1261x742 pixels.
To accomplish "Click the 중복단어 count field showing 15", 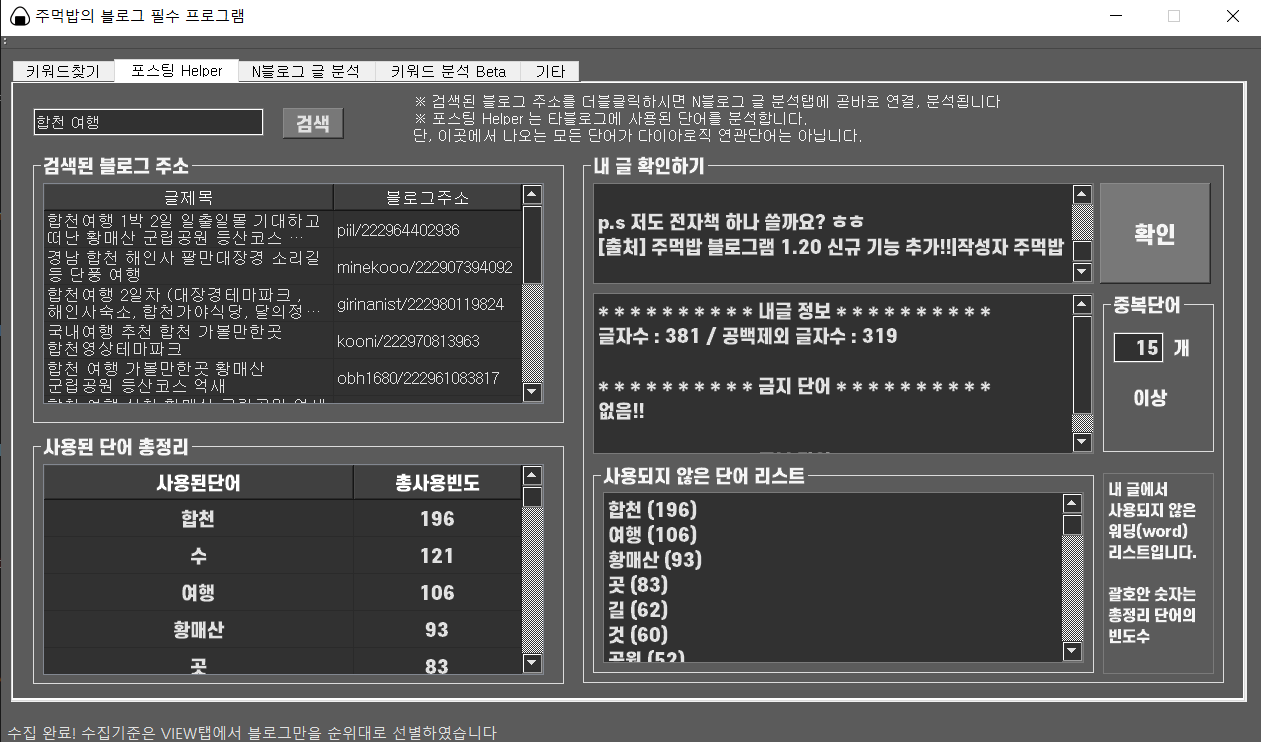I will pos(1138,347).
